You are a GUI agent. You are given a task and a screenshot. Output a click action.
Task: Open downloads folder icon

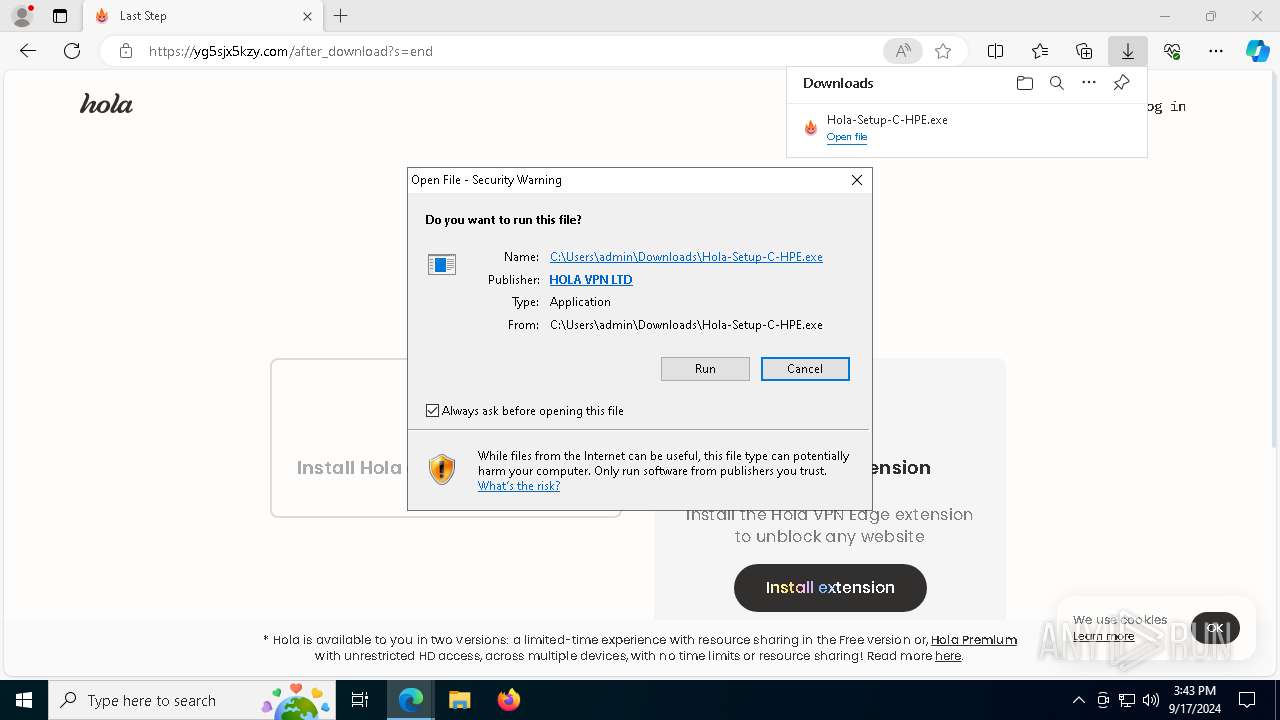[x=1025, y=83]
